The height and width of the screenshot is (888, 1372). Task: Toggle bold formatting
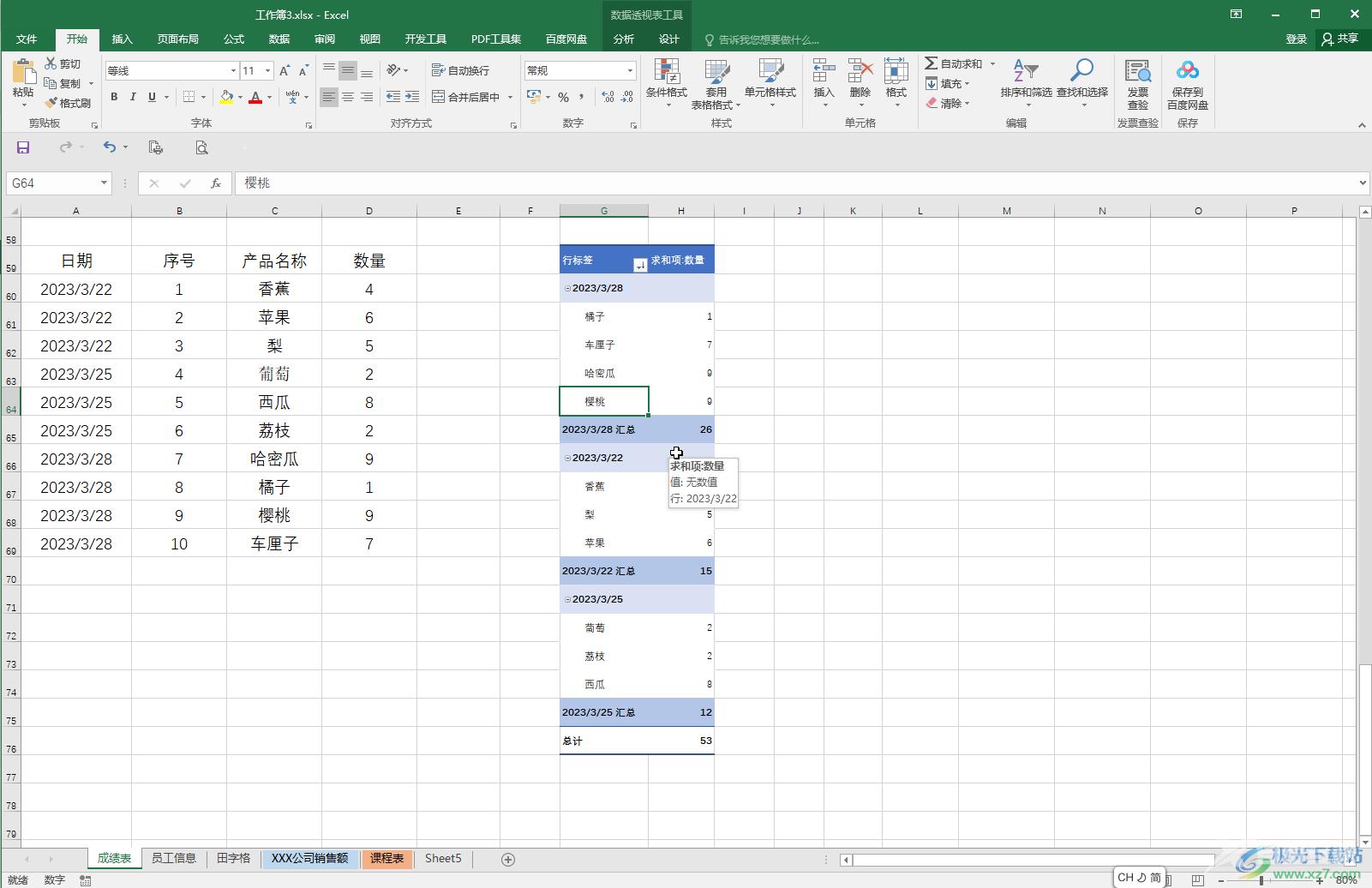coord(114,97)
